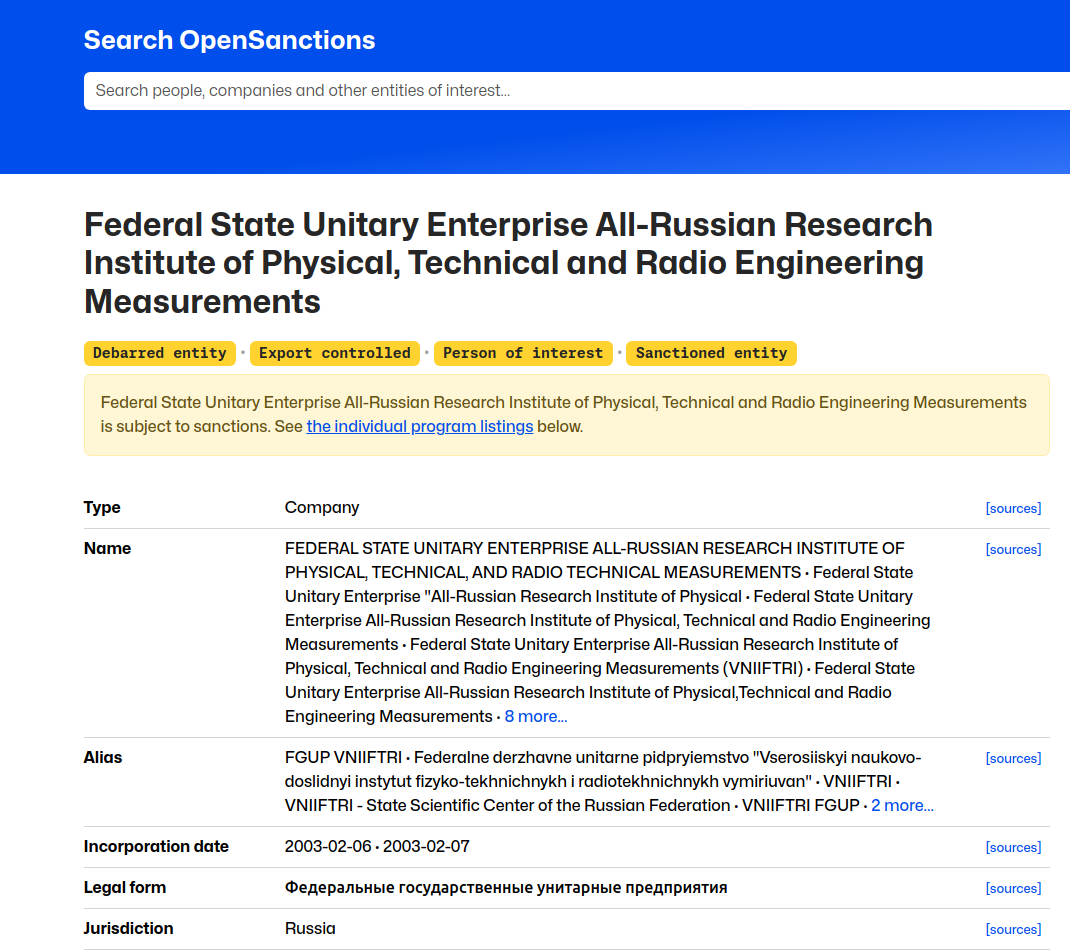Viewport: 1070px width, 950px height.
Task: Click the Debarred entity tag
Action: click(160, 354)
